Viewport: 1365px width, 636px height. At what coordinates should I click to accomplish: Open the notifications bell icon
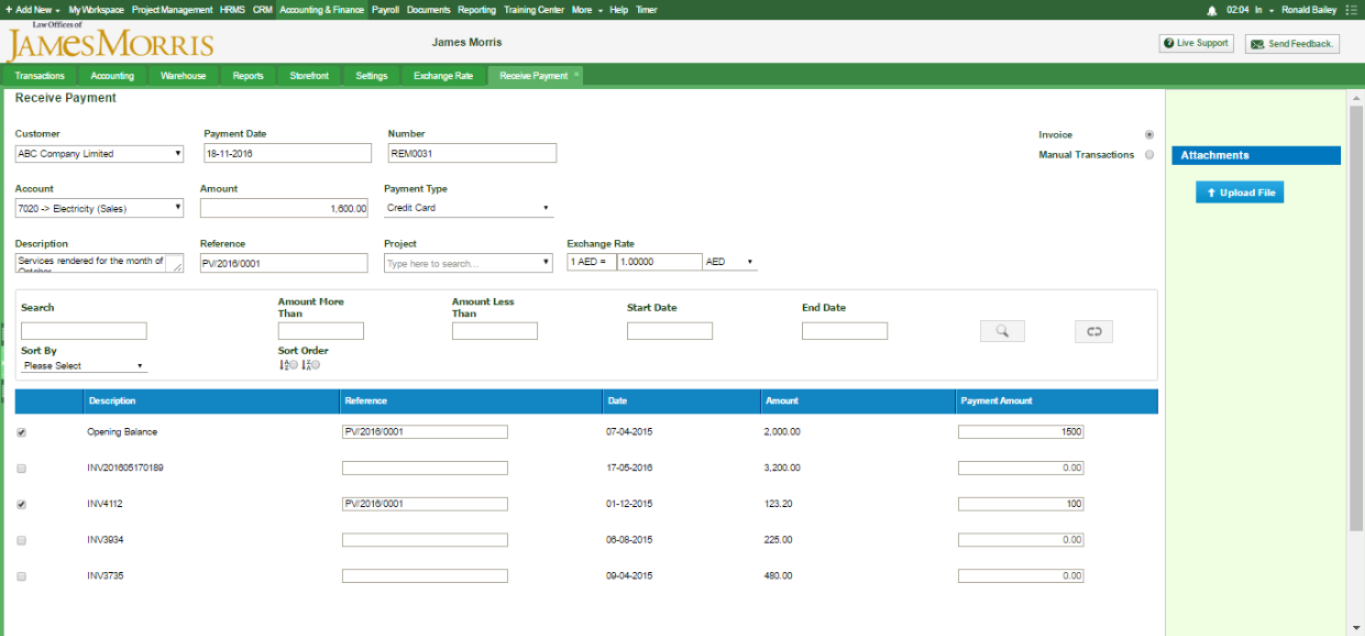tap(1212, 10)
